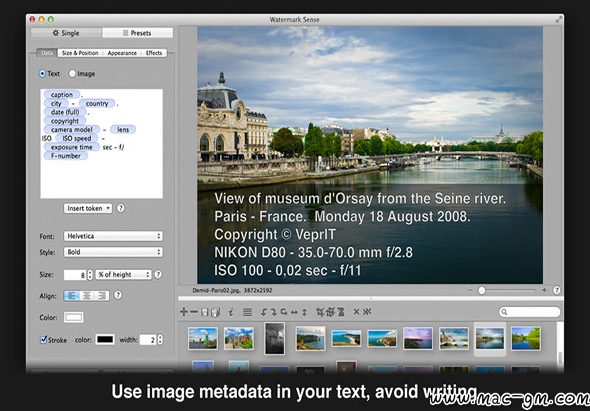Click the crop icon just left of single X
Screen dimensions: 590x411
coord(340,312)
